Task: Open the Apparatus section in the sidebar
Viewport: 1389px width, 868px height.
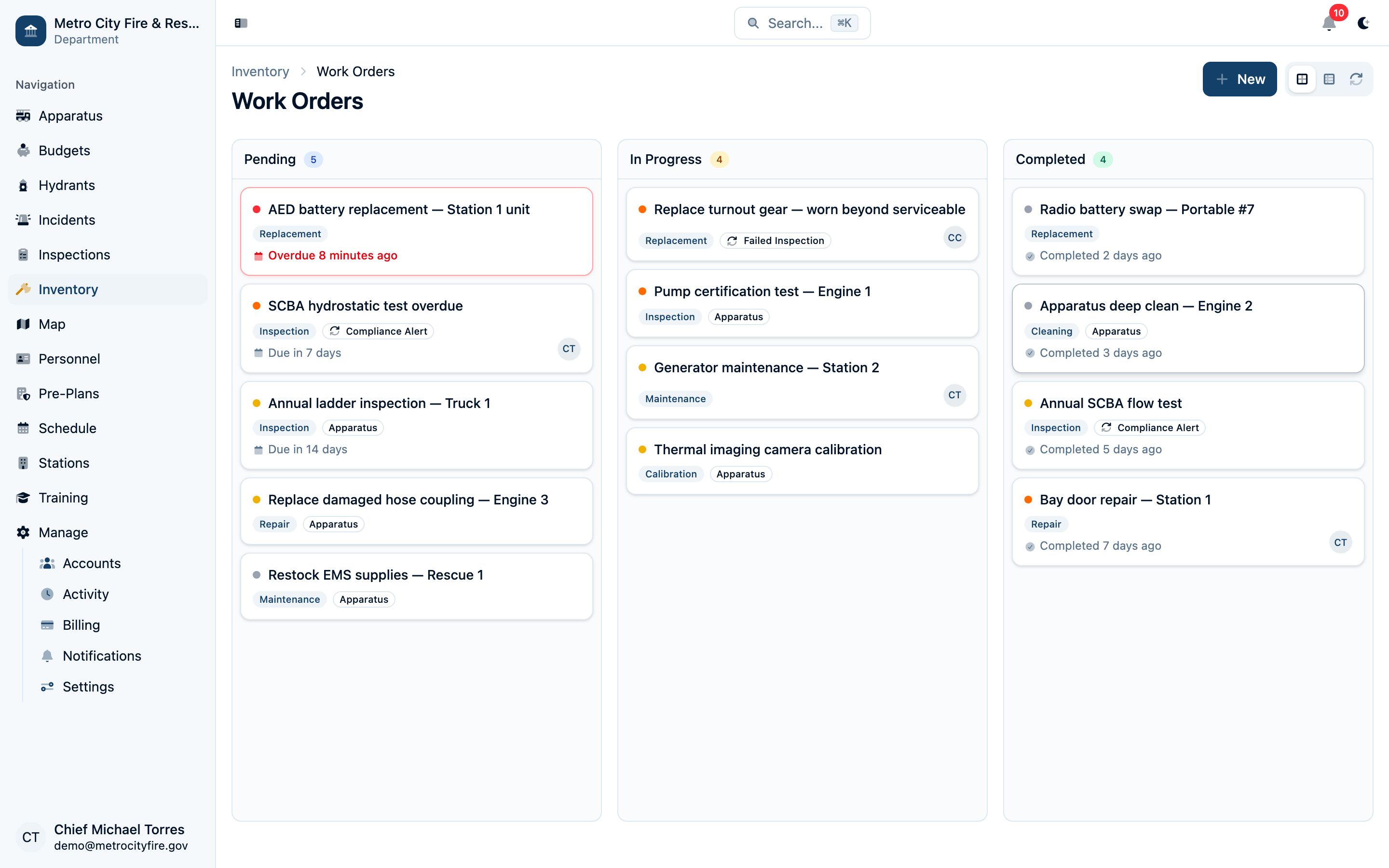Action: pyautogui.click(x=71, y=115)
